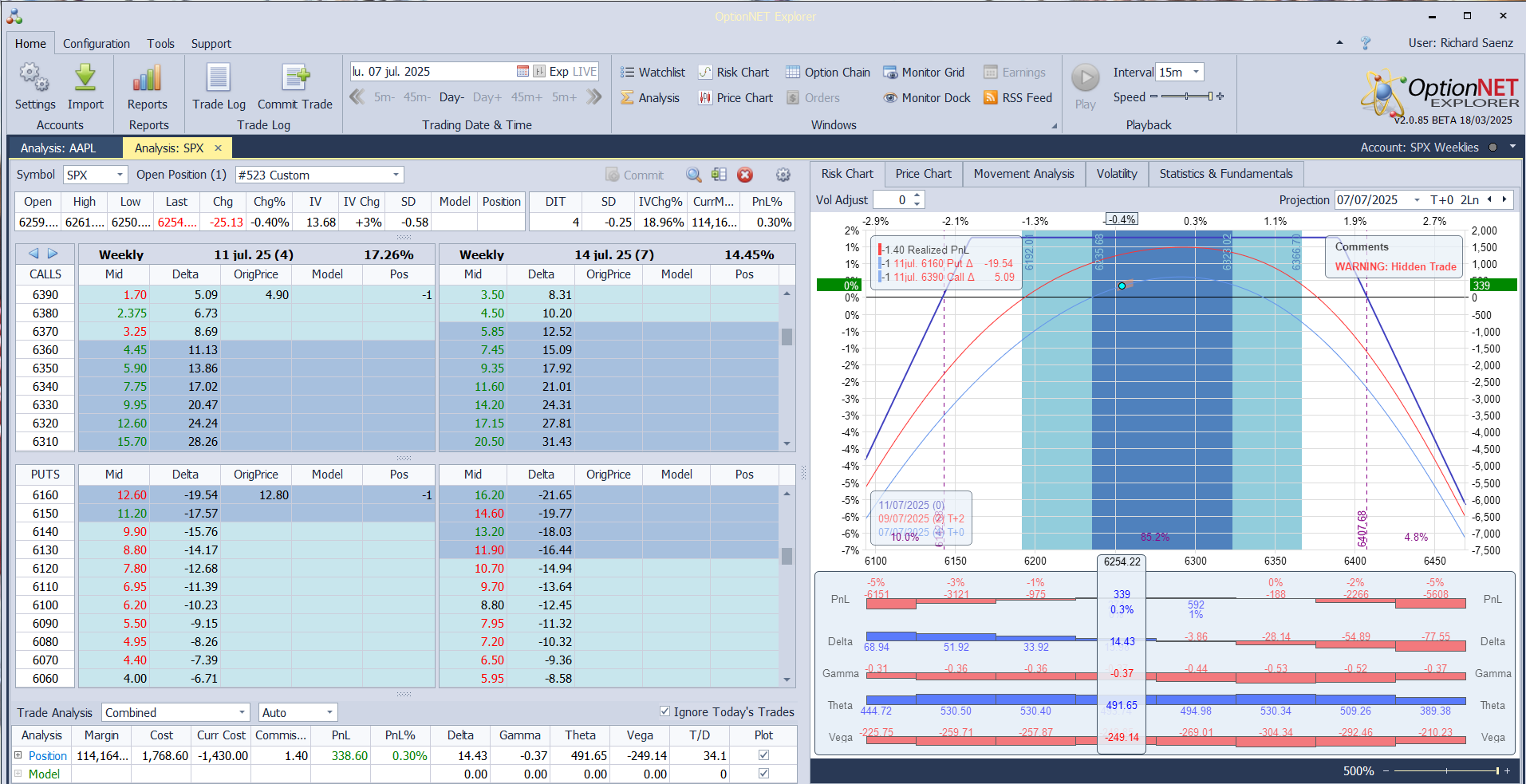Open the Monitor Grid window

[x=924, y=73]
